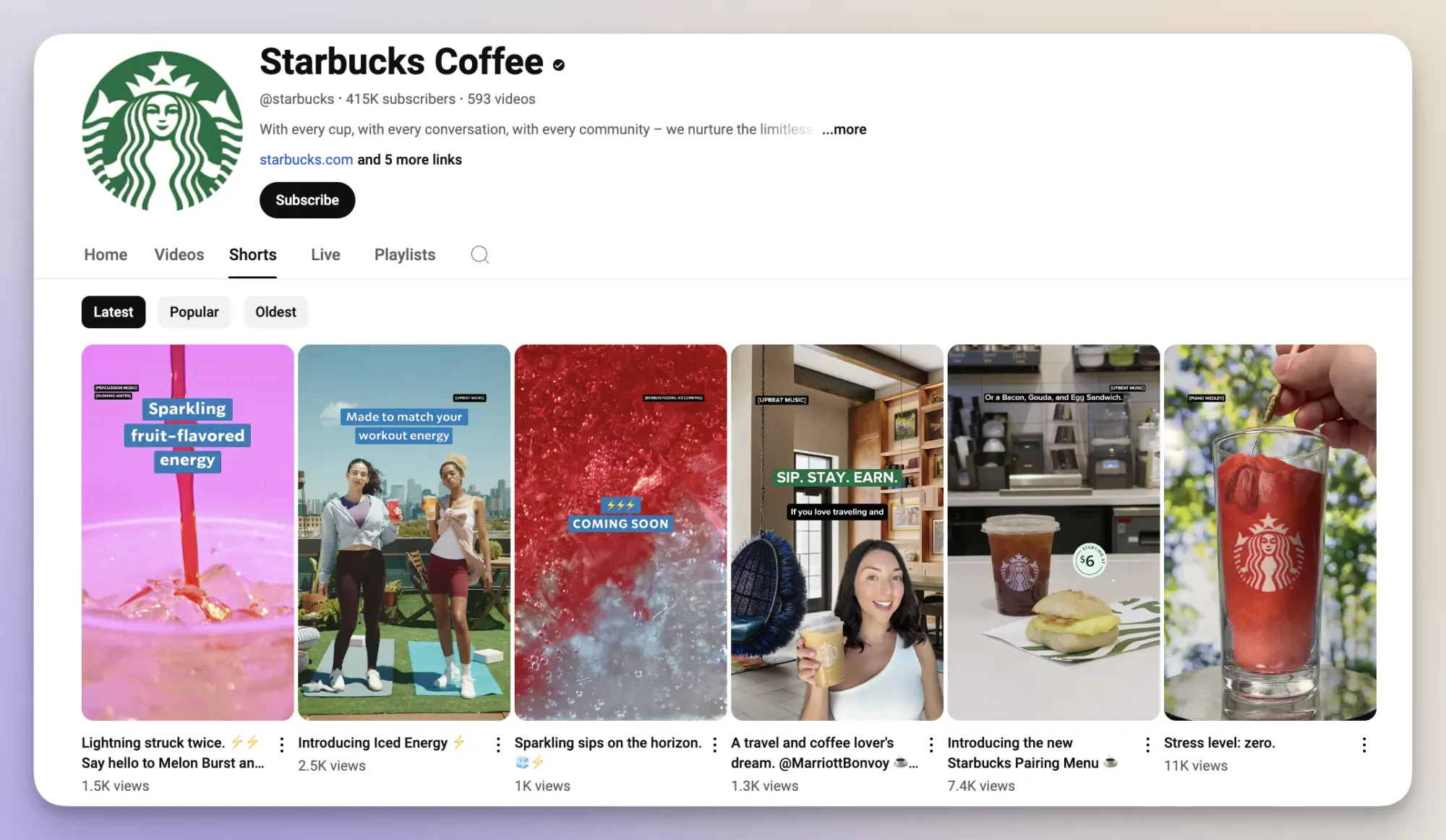
Task: Sort shorts by Popular
Action: pos(194,312)
